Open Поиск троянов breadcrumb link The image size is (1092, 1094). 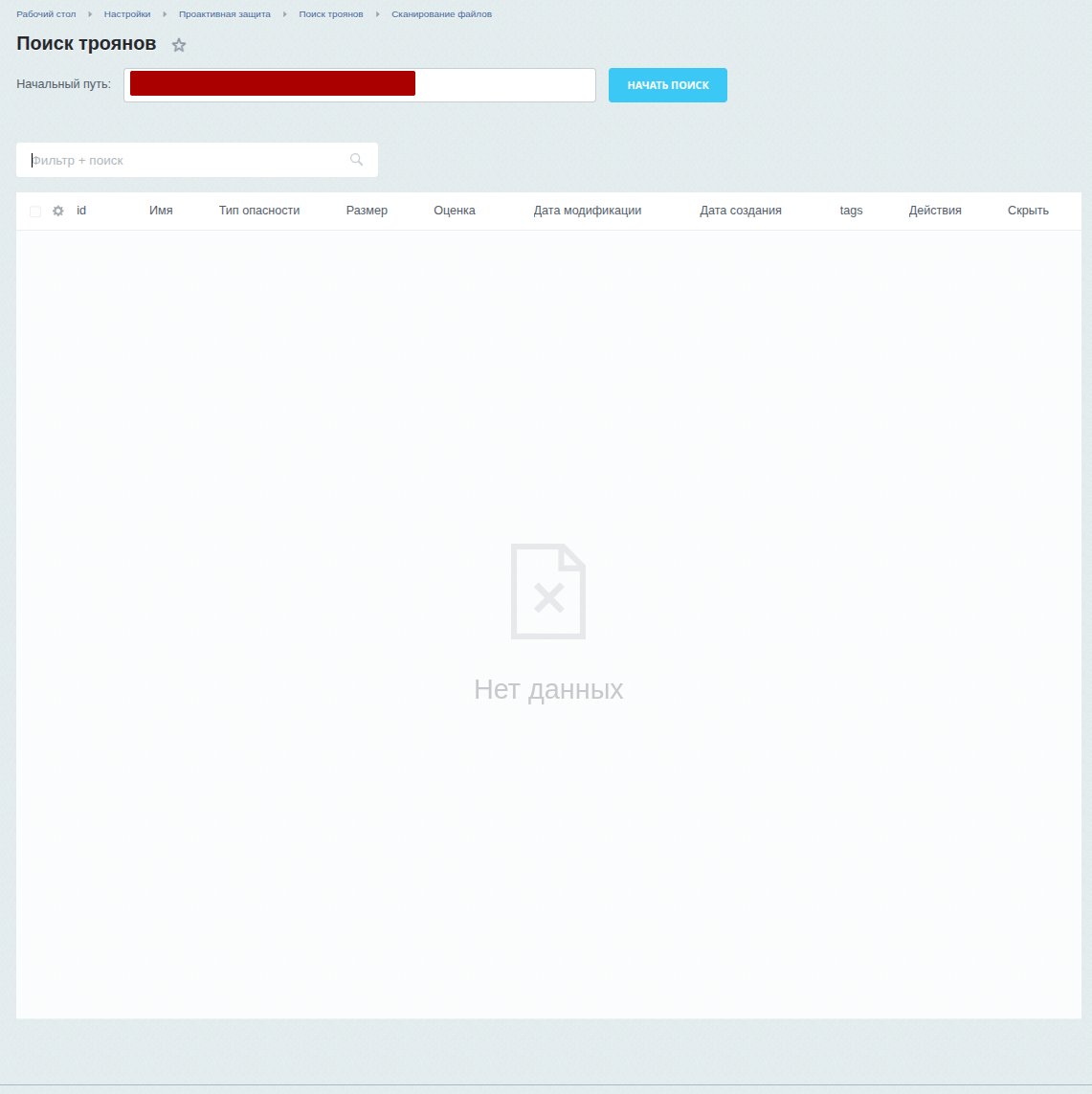pyautogui.click(x=331, y=14)
